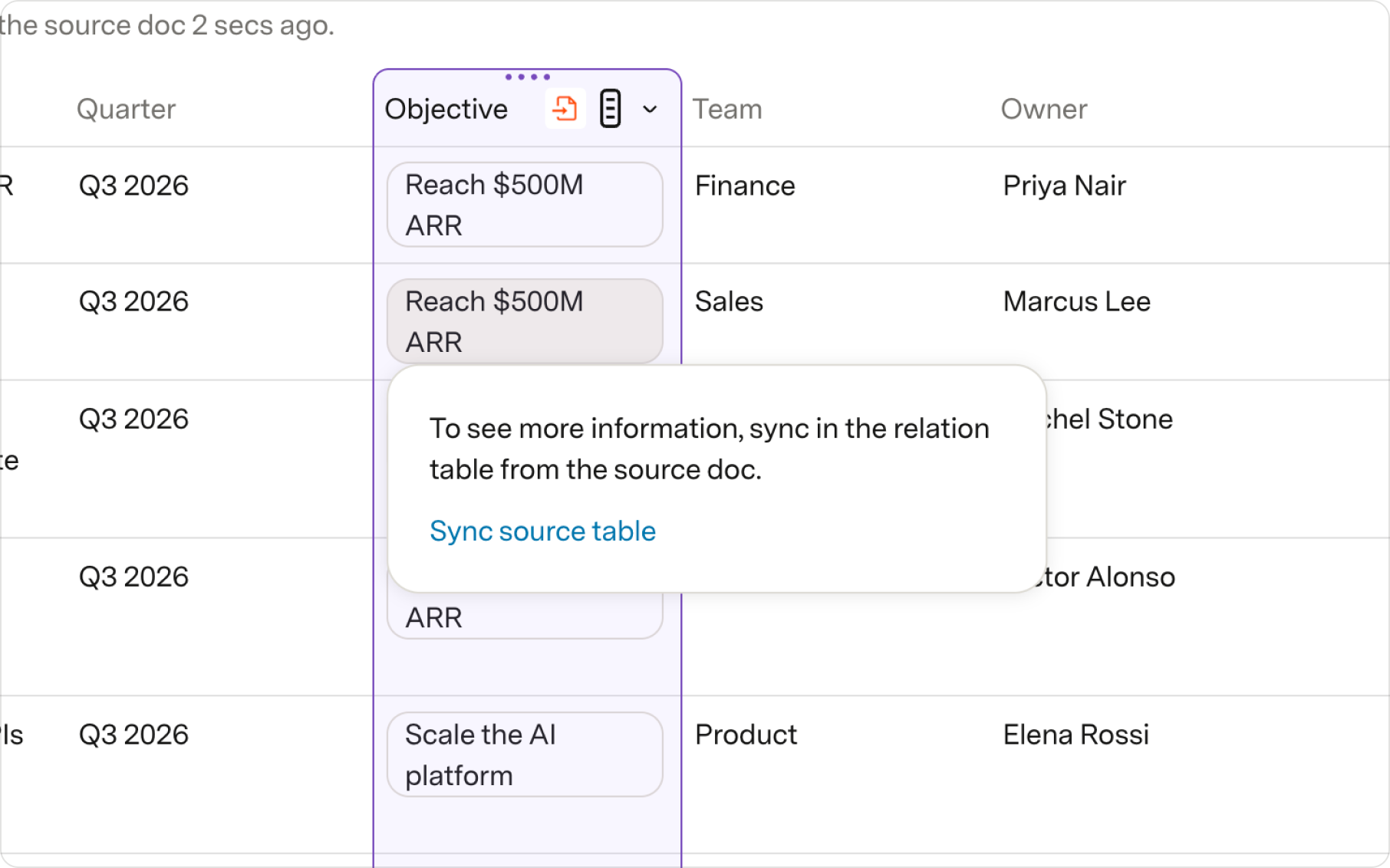
Task: Click the Sync source table link
Action: point(542,531)
